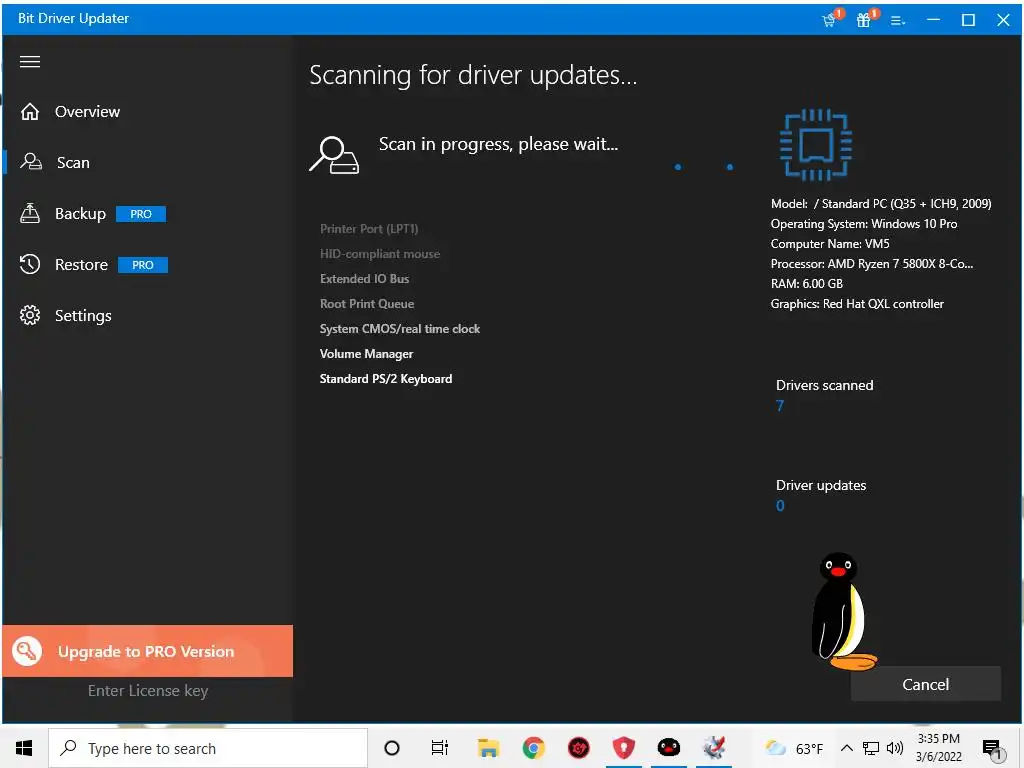Go to the Scan section

pos(73,163)
